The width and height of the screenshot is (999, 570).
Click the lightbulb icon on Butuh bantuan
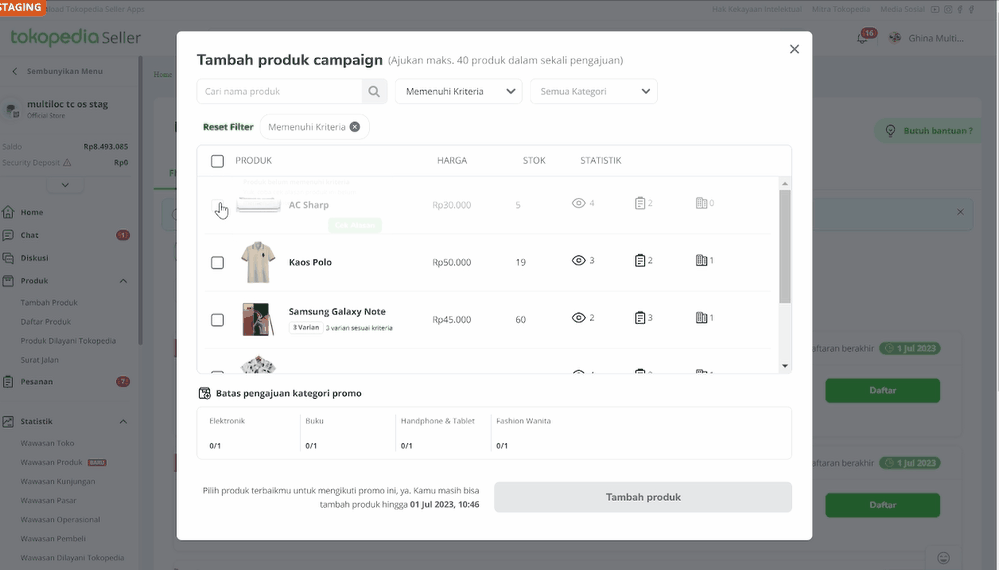(x=891, y=131)
